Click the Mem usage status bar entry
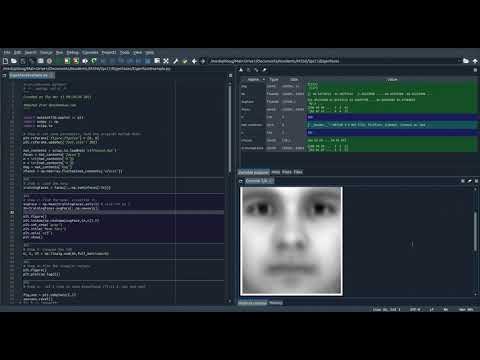This screenshot has height=360, width=480. [466, 309]
